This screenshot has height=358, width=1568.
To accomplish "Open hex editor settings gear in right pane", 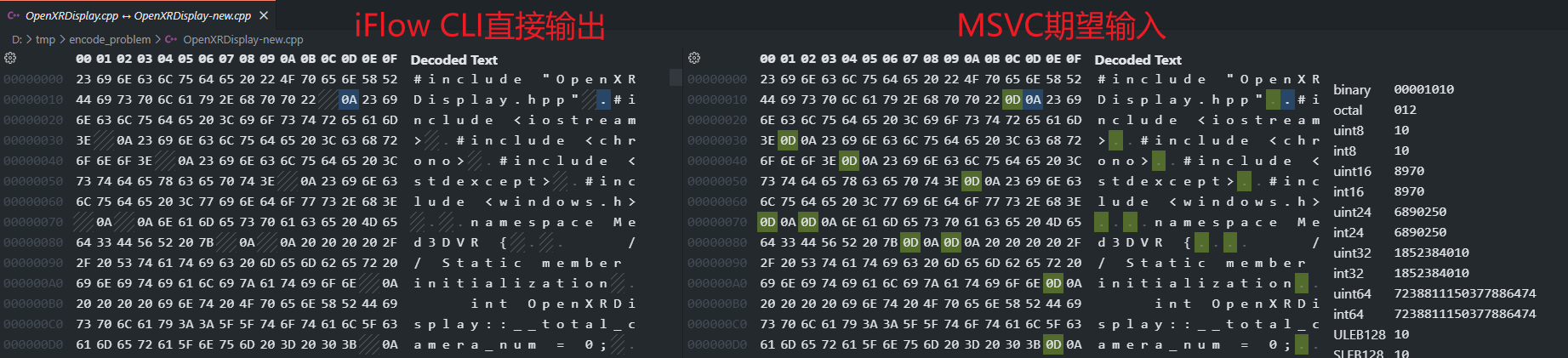I will pyautogui.click(x=694, y=59).
